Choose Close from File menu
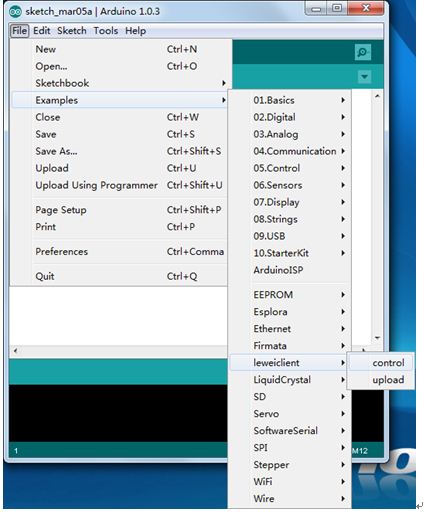Image resolution: width=430 pixels, height=512 pixels. (119, 117)
